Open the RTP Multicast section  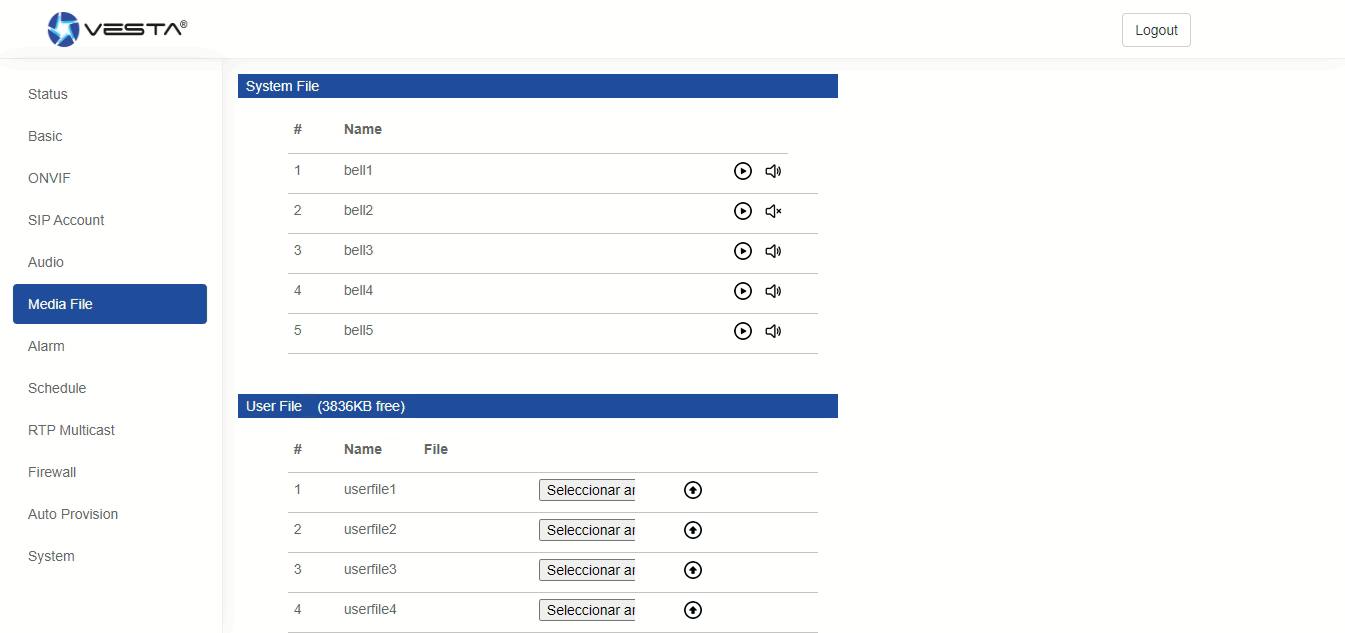tap(71, 430)
